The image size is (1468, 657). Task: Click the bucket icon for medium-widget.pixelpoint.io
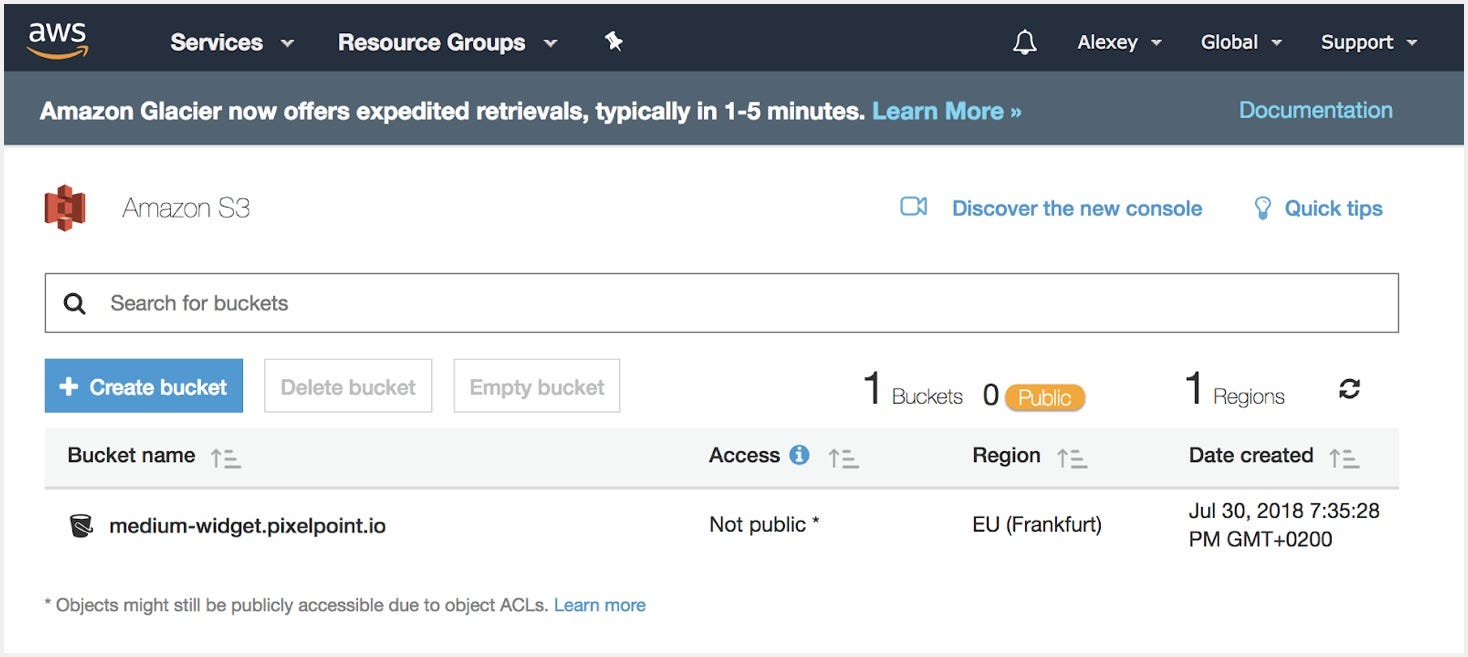(x=81, y=525)
